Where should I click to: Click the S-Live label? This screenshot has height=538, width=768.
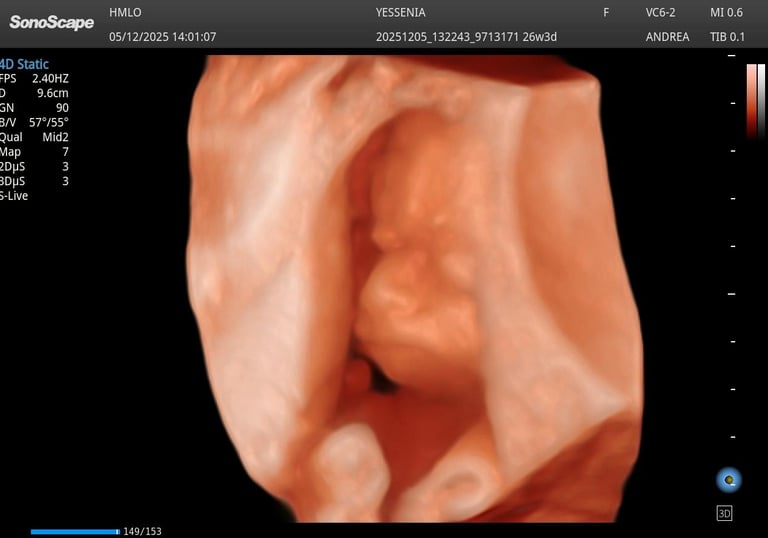coord(14,196)
